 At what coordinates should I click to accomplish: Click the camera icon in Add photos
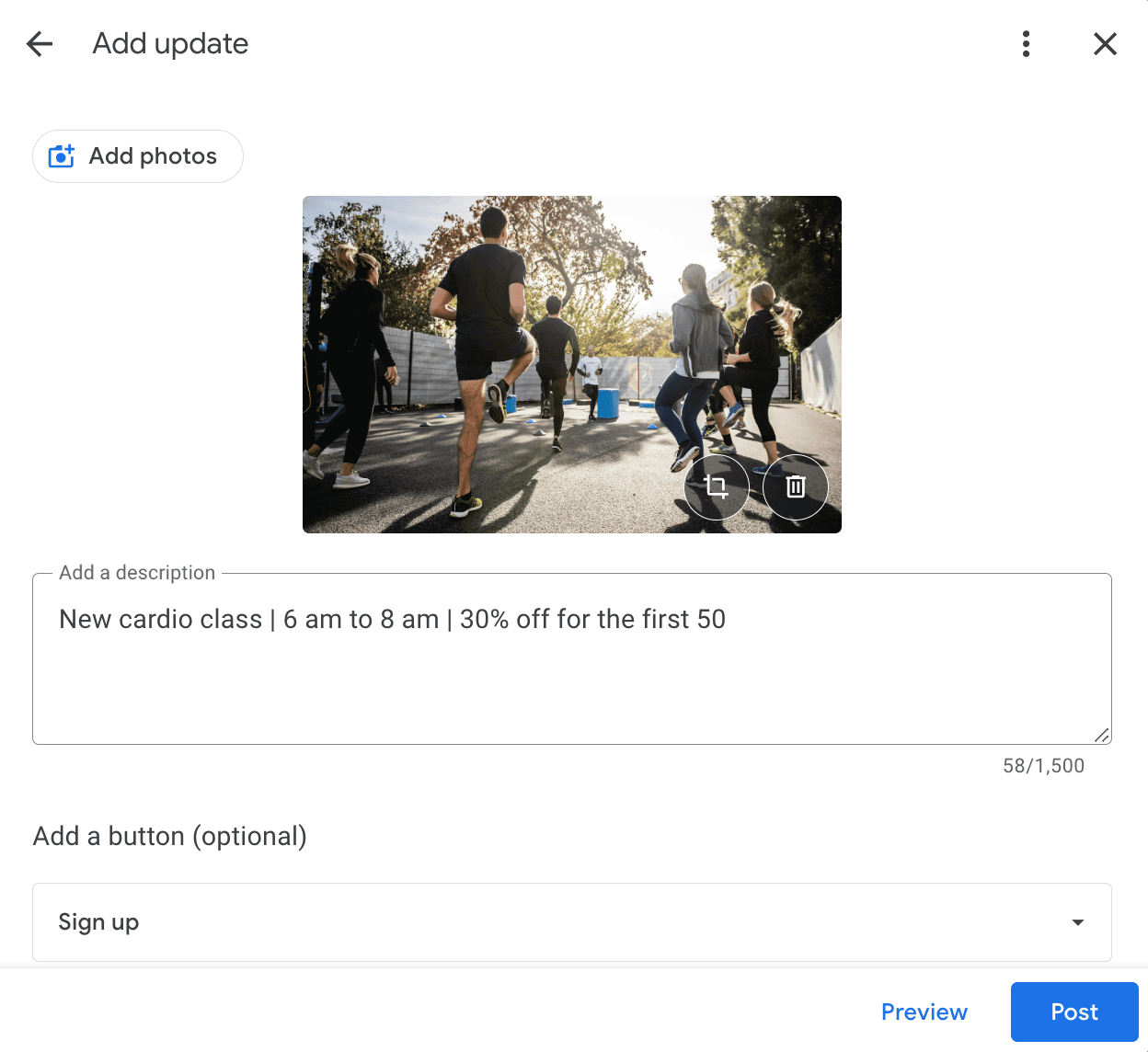point(61,156)
